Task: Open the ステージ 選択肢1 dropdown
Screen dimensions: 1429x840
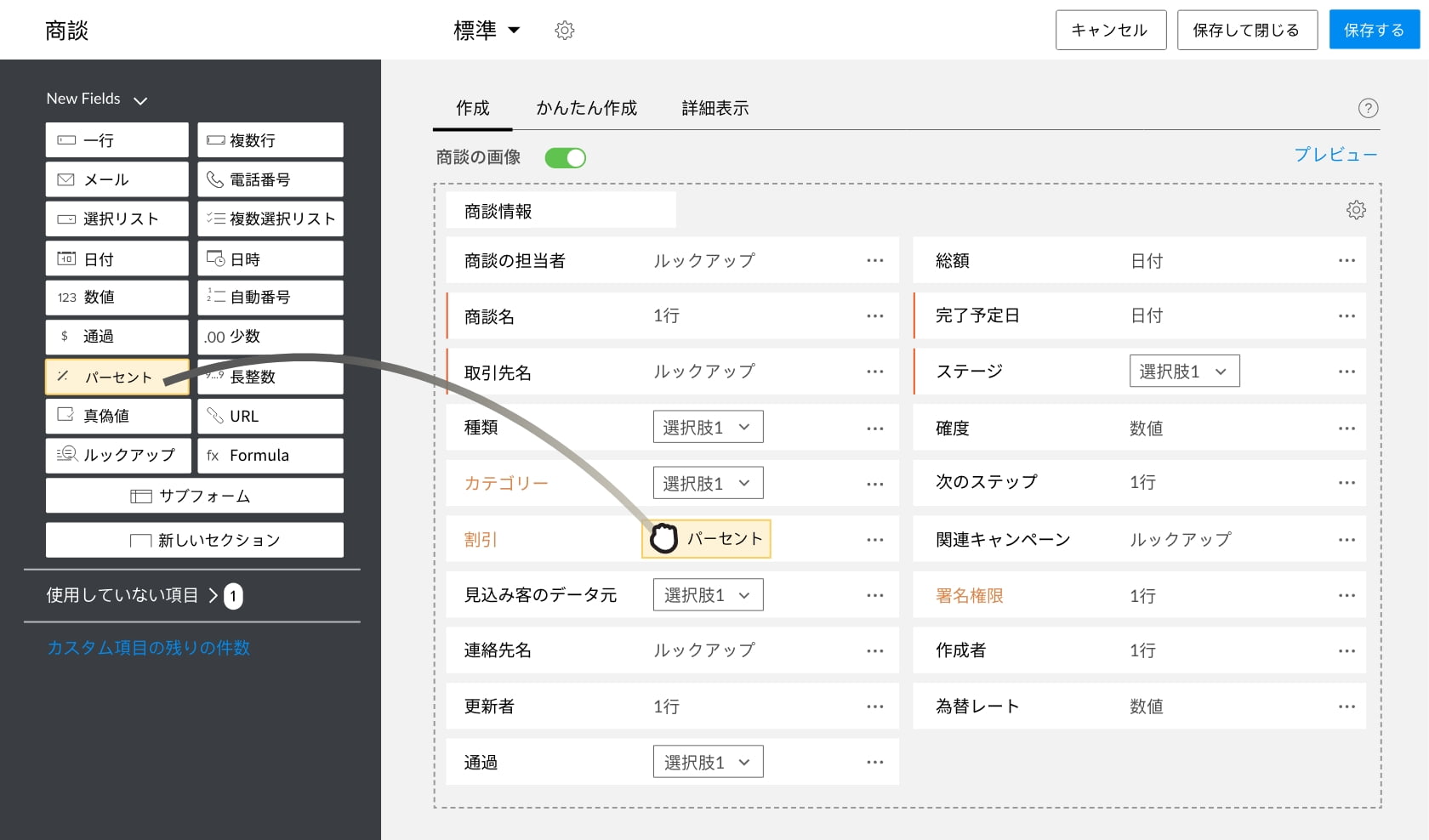Action: coord(1184,372)
